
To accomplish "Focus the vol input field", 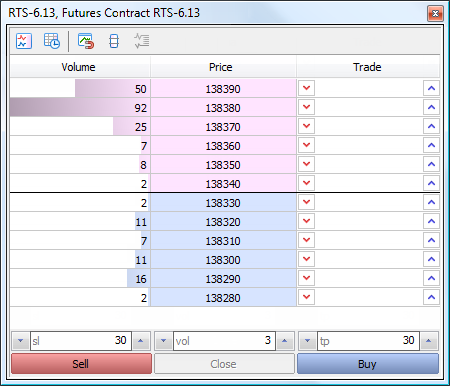I will pyautogui.click(x=224, y=341).
